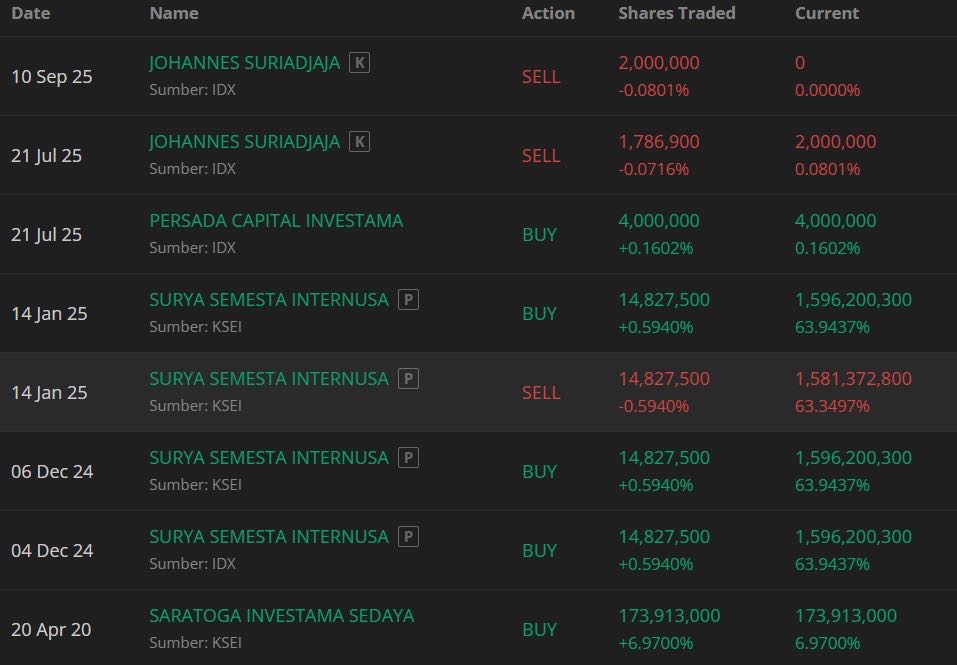Open JOHANNES SURIADJAJA link dated 10 Sep 25
The height and width of the screenshot is (665, 957).
pyautogui.click(x=244, y=63)
